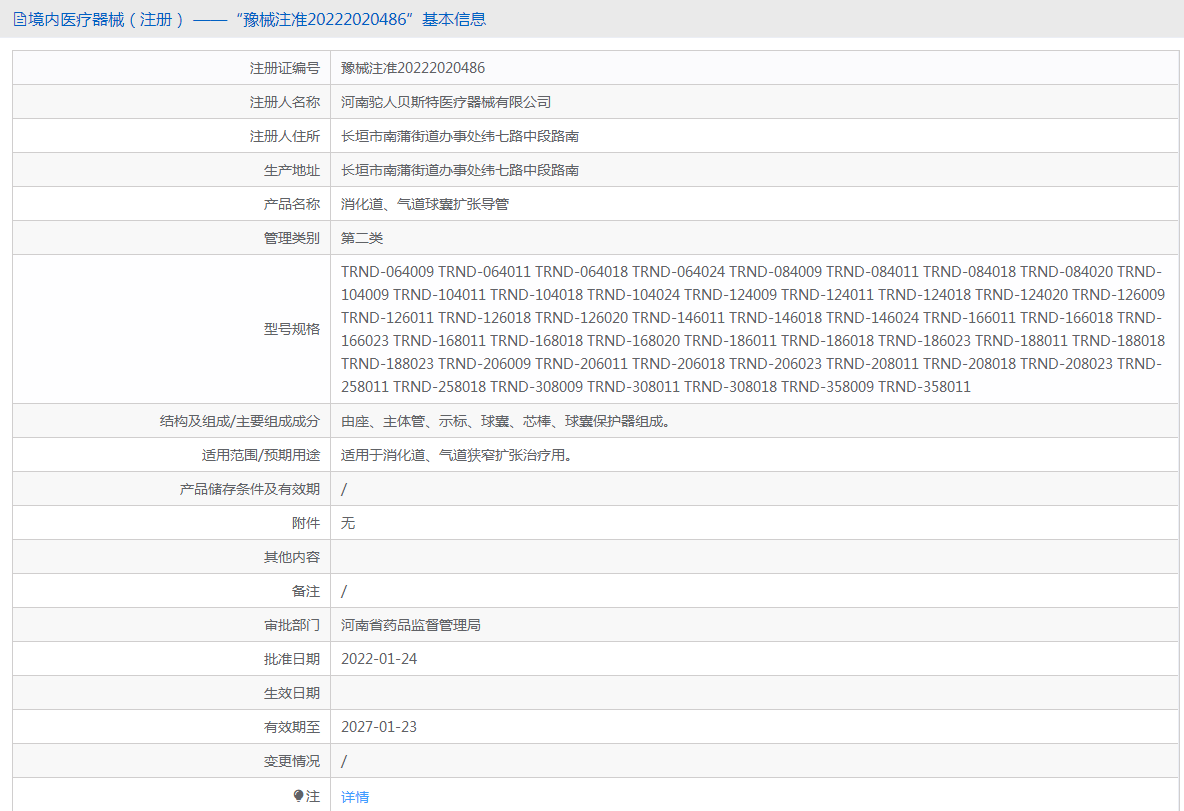Viewport: 1184px width, 811px height.
Task: Click approval department 河南省药品监督管理局
Action: 411,625
